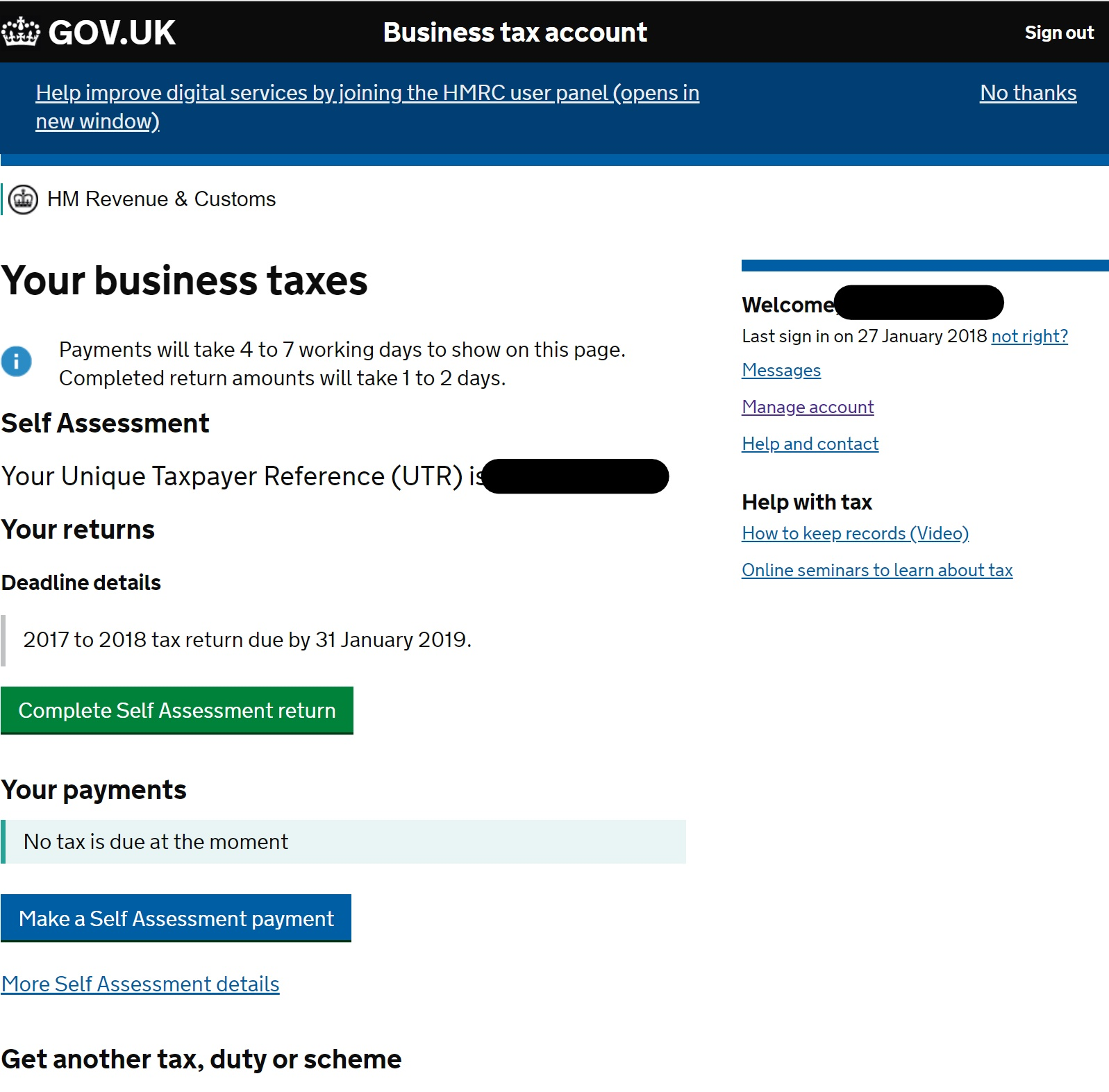This screenshot has height=1092, width=1109.
Task: Click the Business tax account header title
Action: point(515,33)
